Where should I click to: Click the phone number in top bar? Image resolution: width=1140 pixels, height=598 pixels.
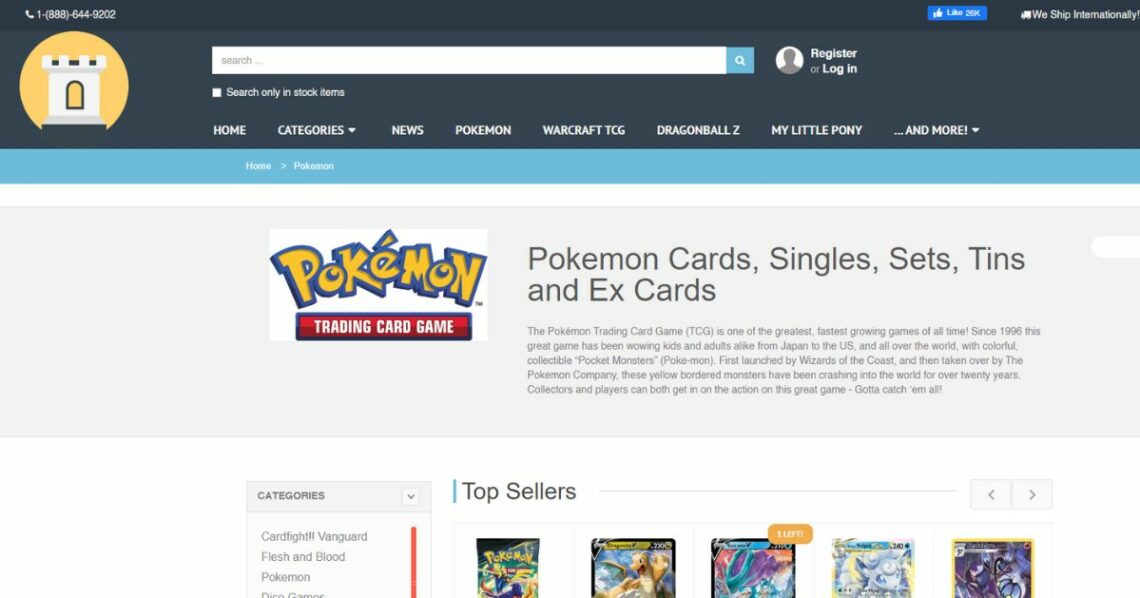pos(71,15)
